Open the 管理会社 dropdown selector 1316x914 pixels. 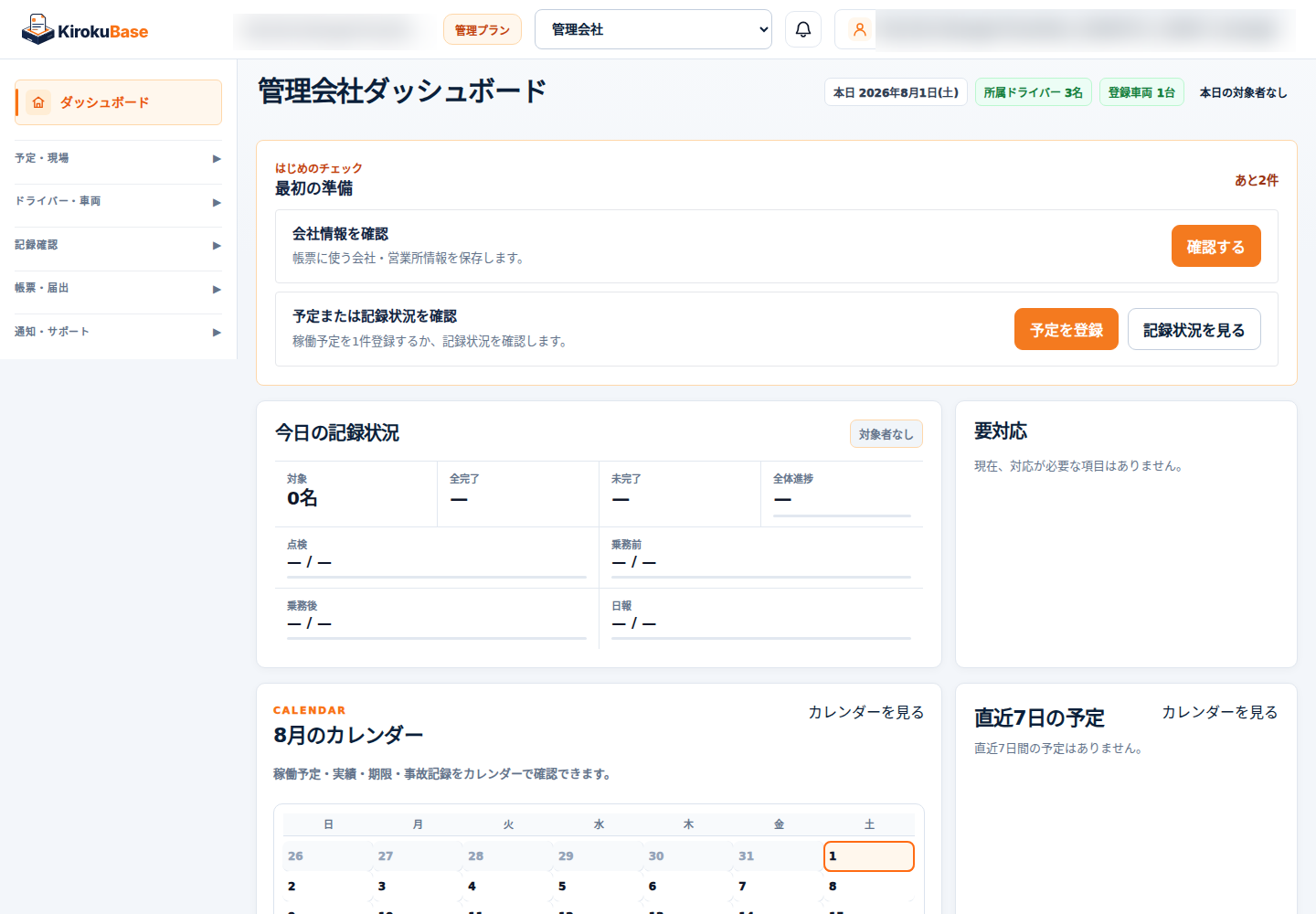coord(653,29)
